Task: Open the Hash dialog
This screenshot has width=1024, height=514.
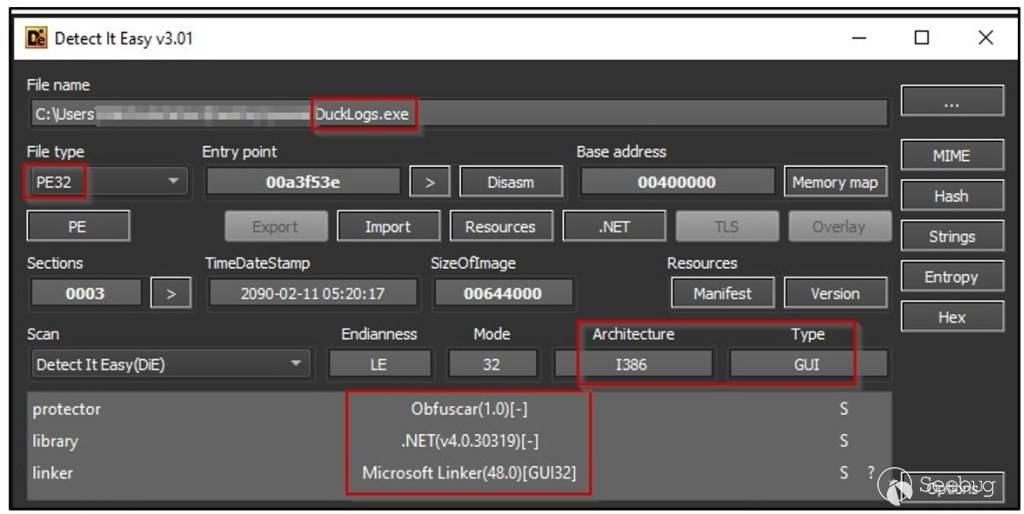Action: [952, 196]
